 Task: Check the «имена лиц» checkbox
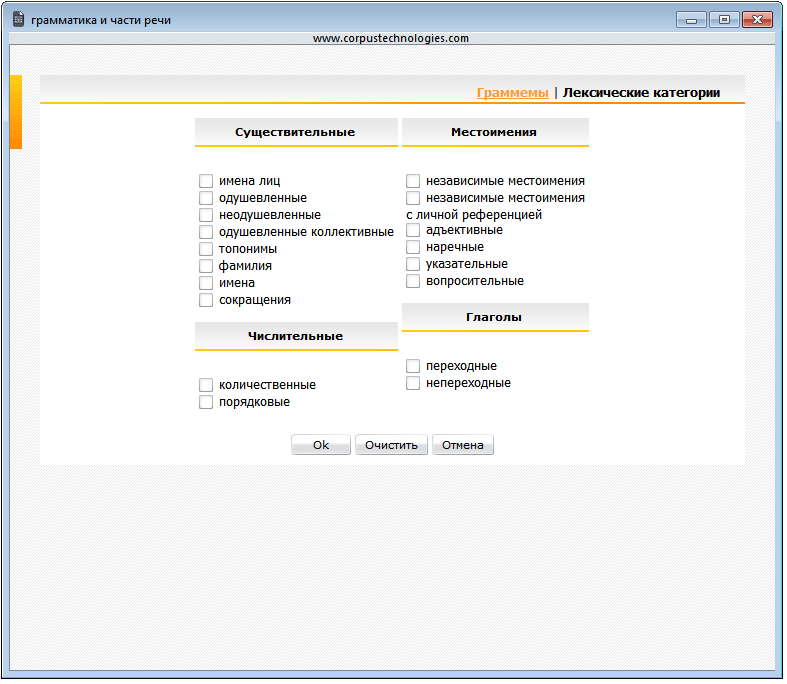pos(206,181)
